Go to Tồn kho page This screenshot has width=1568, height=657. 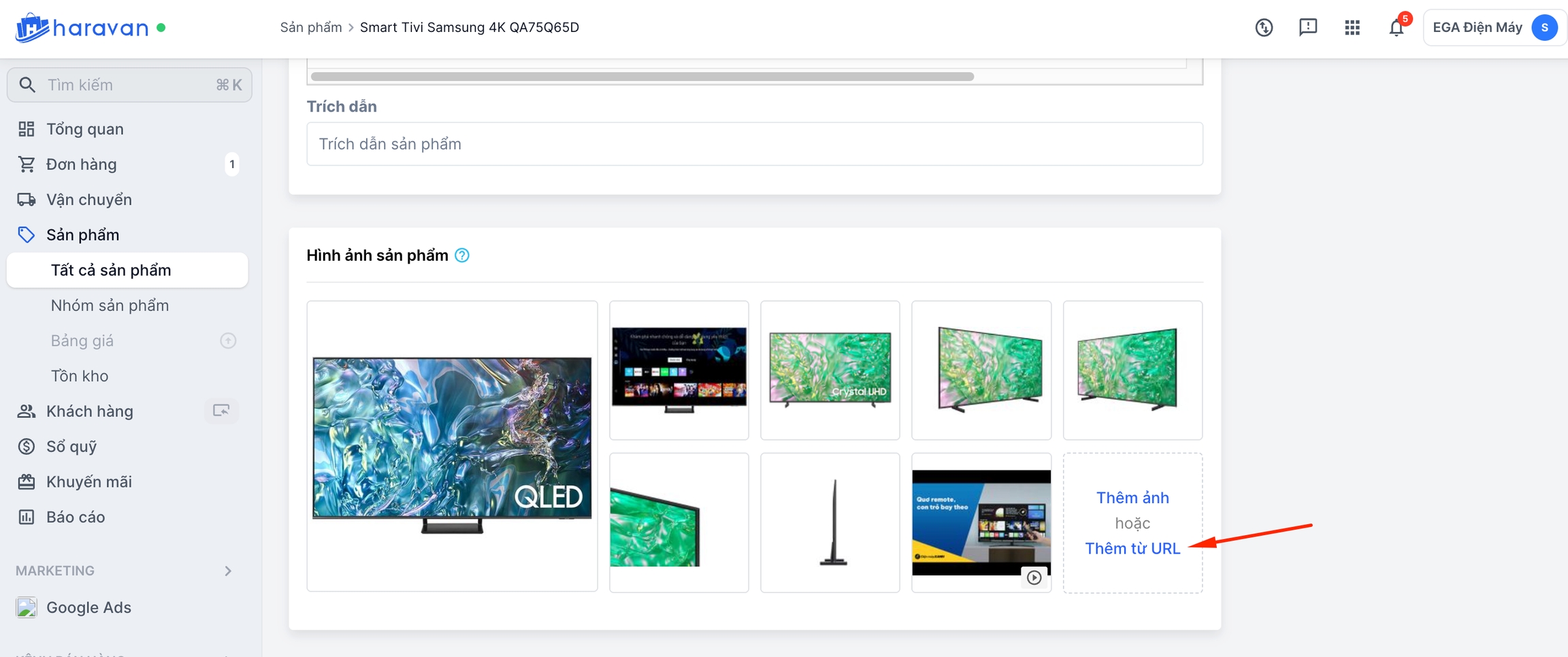pos(80,376)
